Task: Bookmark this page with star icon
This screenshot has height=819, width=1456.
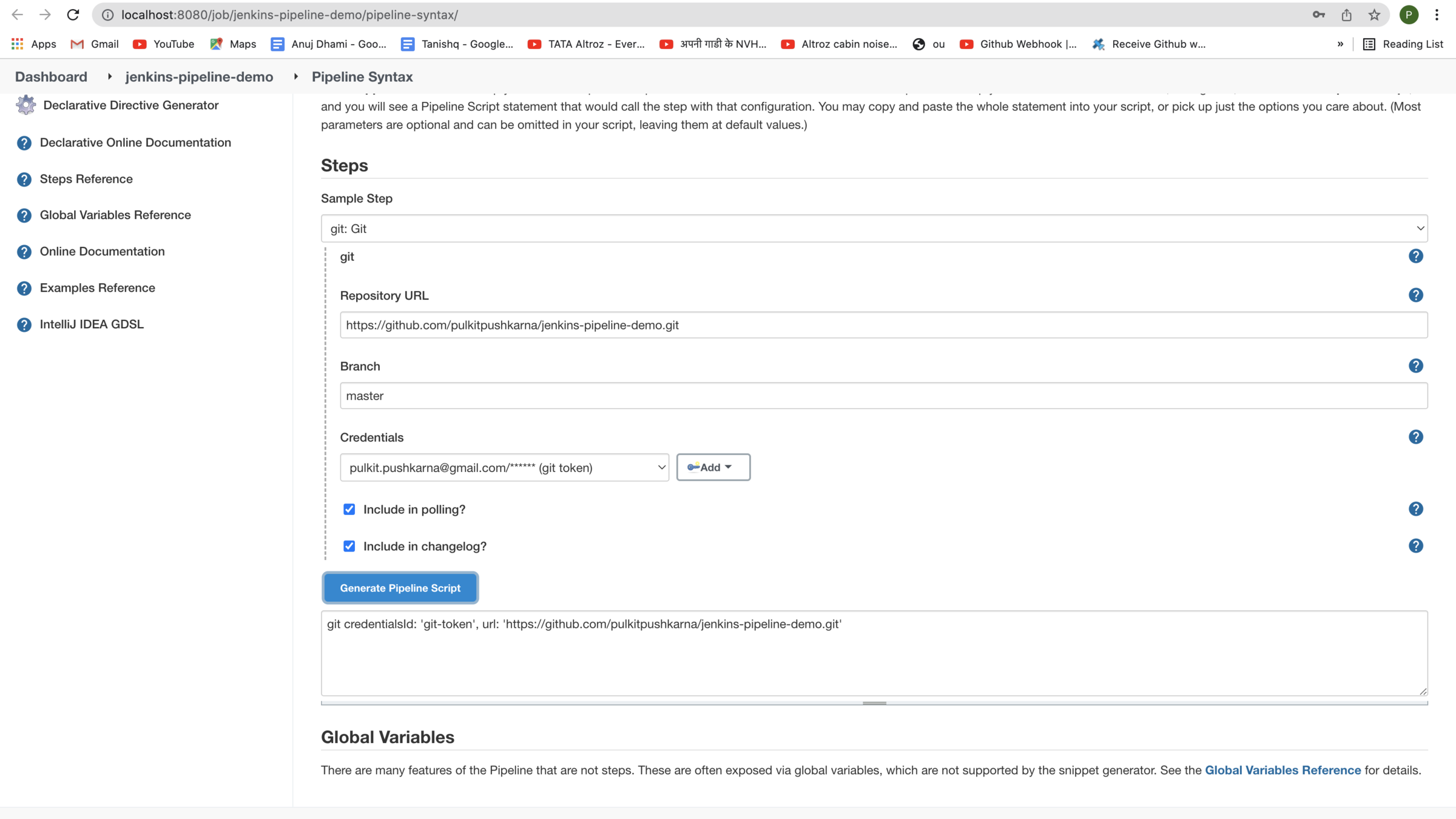Action: coord(1374,15)
